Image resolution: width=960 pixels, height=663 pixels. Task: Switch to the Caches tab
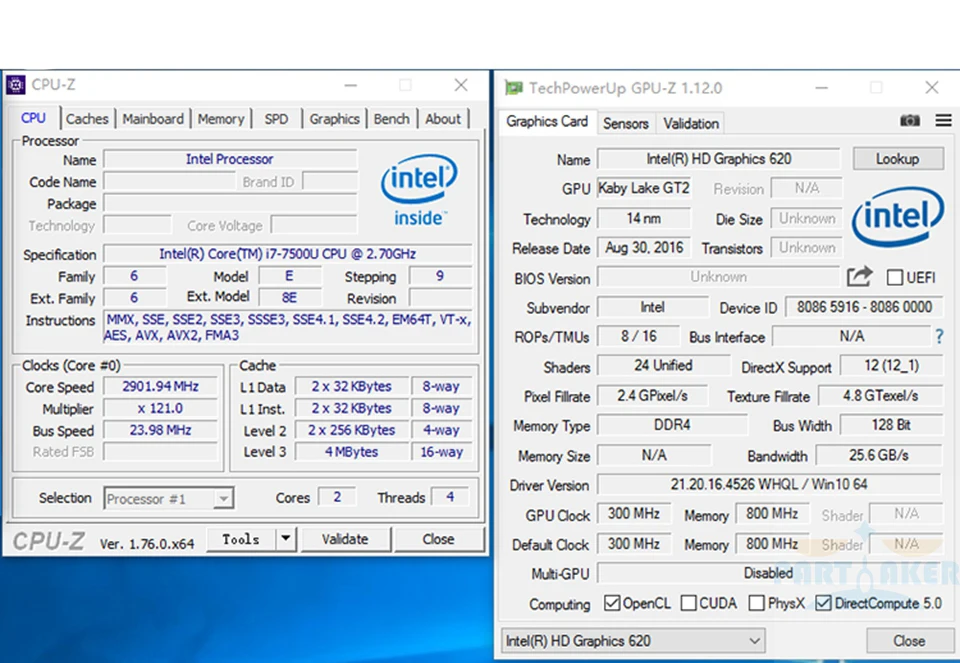(87, 119)
